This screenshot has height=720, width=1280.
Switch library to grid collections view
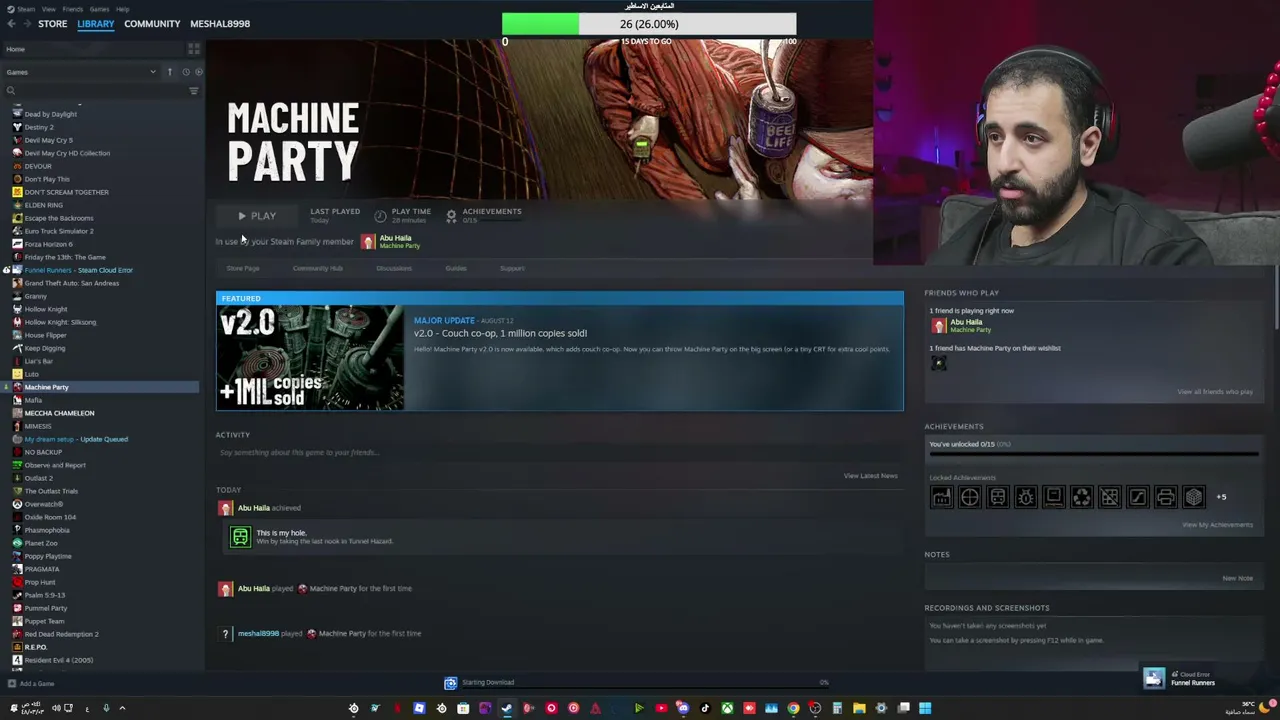[x=194, y=48]
